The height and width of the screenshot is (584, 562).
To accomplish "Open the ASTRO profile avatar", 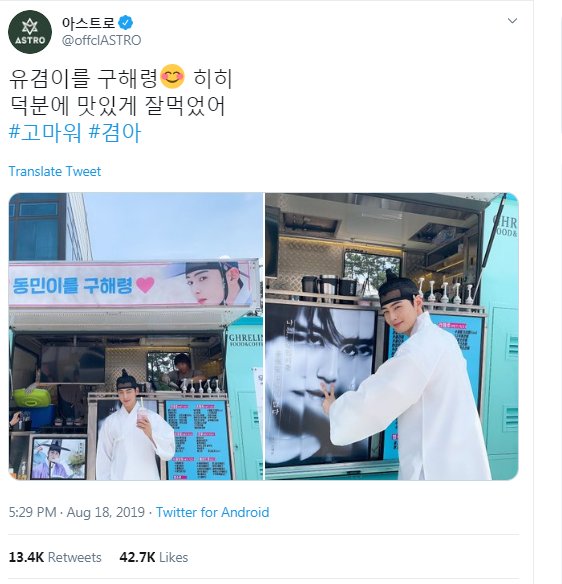I will 30,32.
